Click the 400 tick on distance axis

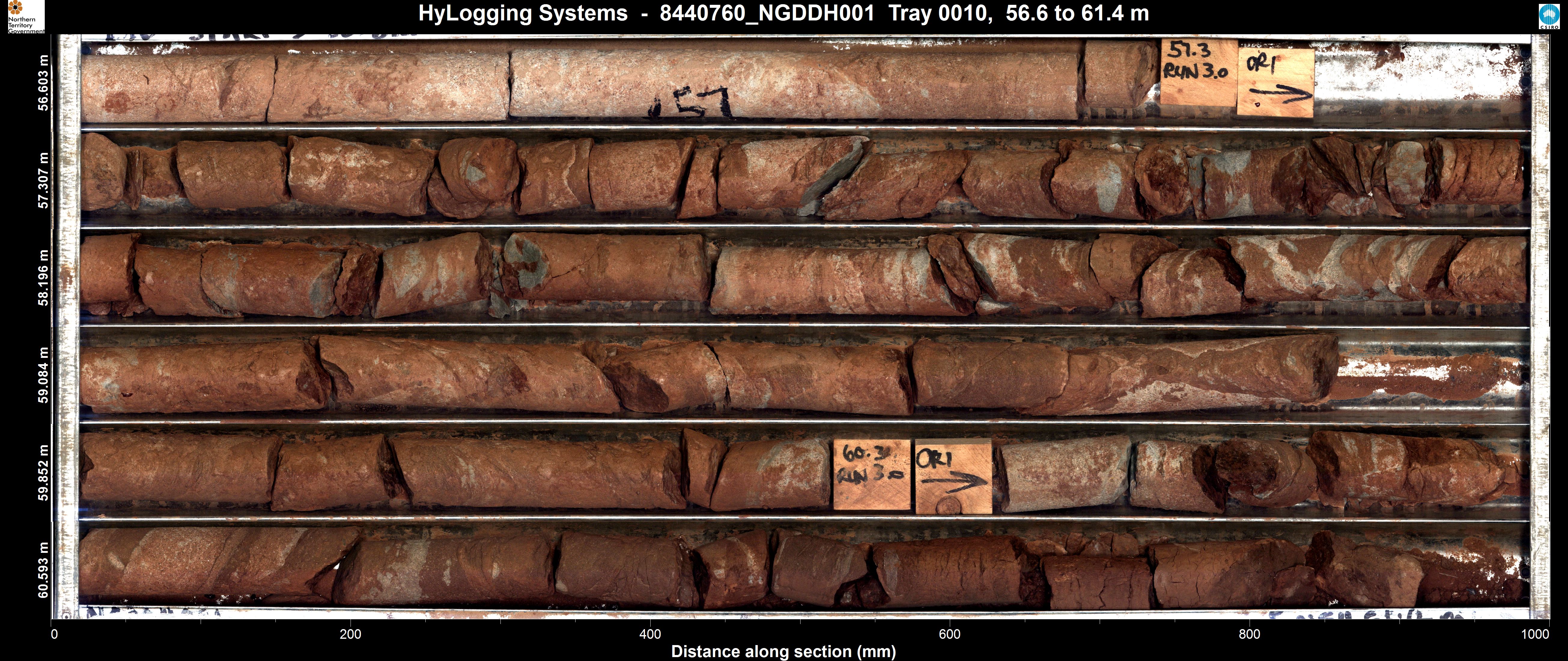click(x=650, y=634)
